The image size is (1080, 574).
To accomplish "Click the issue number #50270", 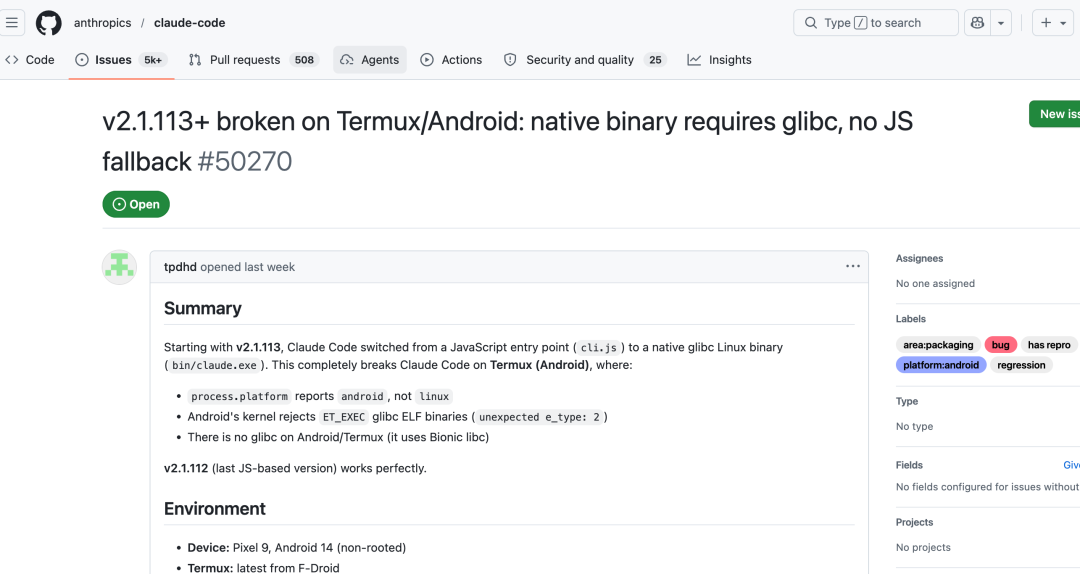I will (x=245, y=161).
